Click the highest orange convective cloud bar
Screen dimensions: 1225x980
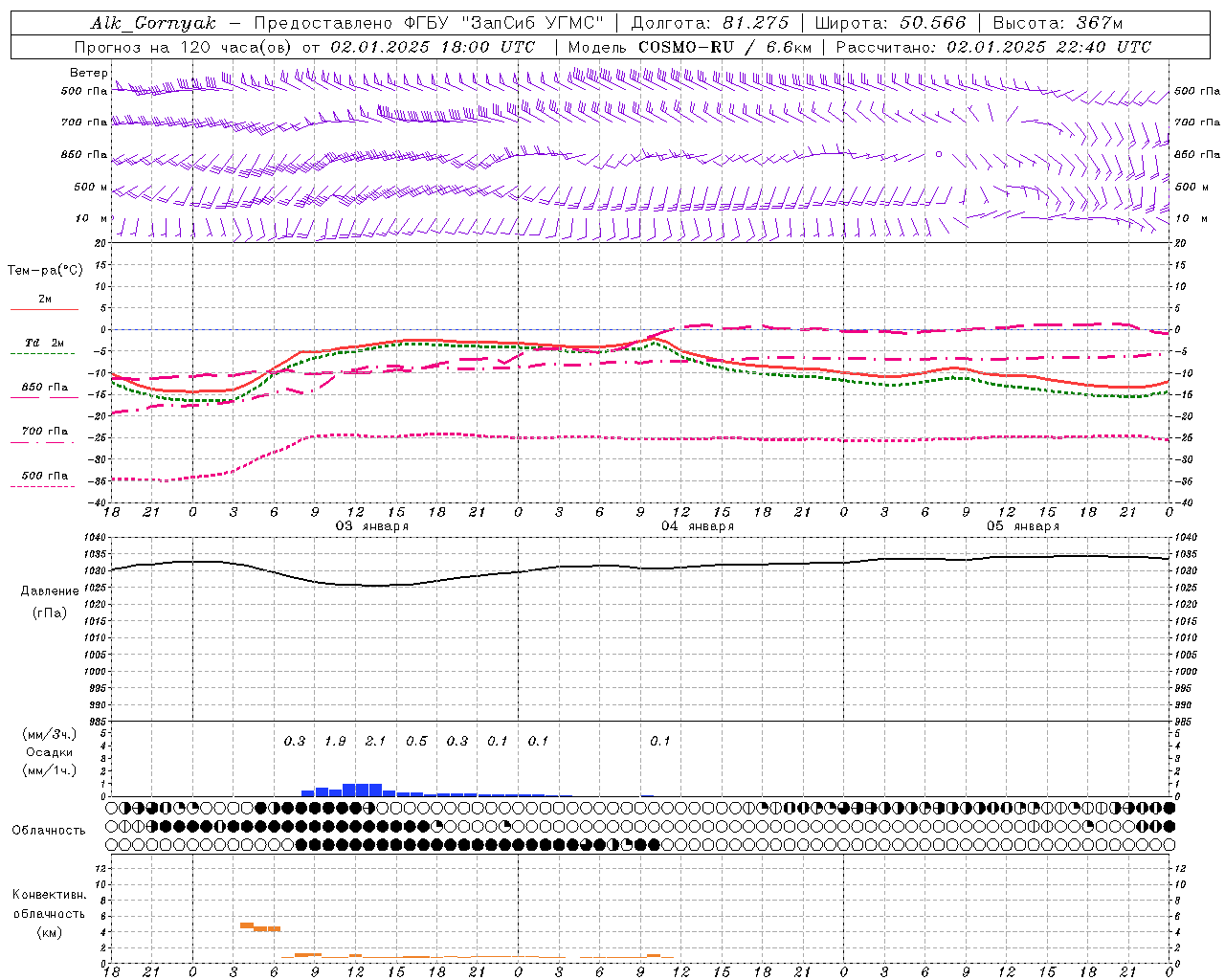click(x=246, y=925)
